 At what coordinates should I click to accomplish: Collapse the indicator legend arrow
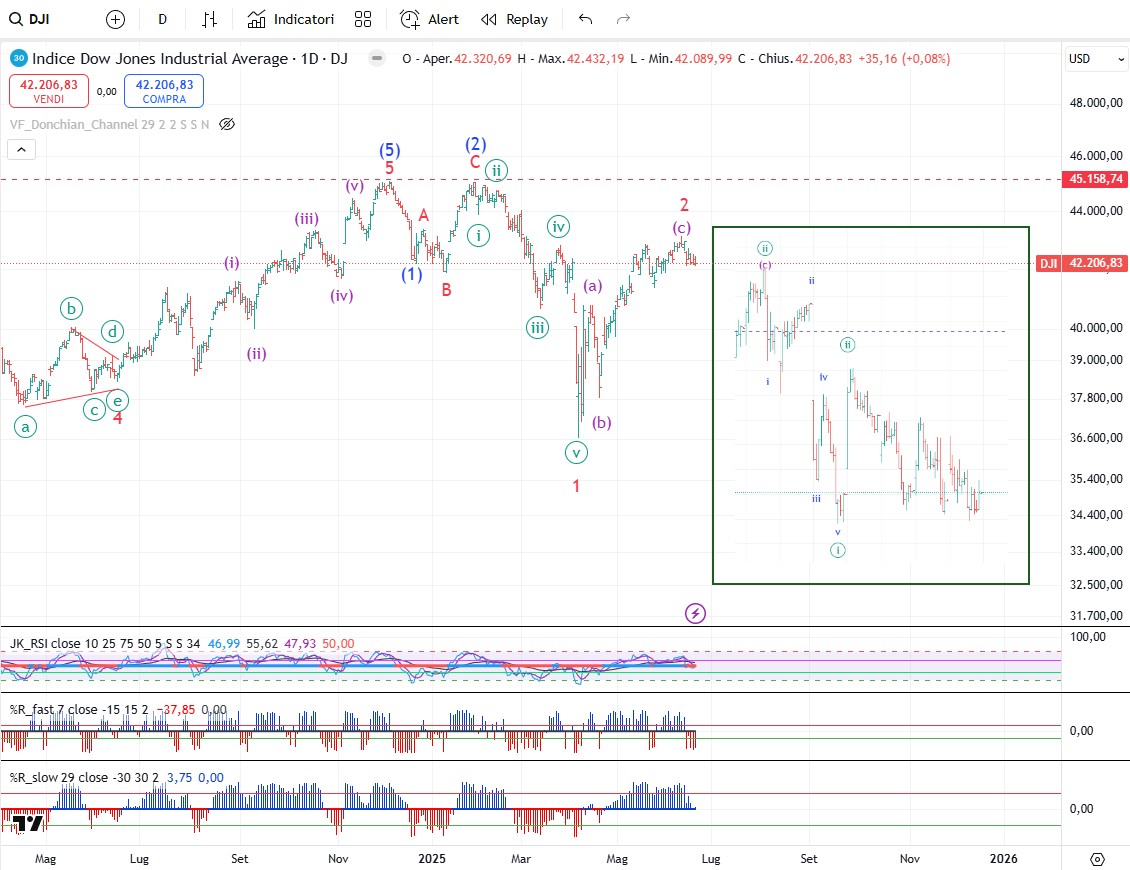tap(22, 149)
